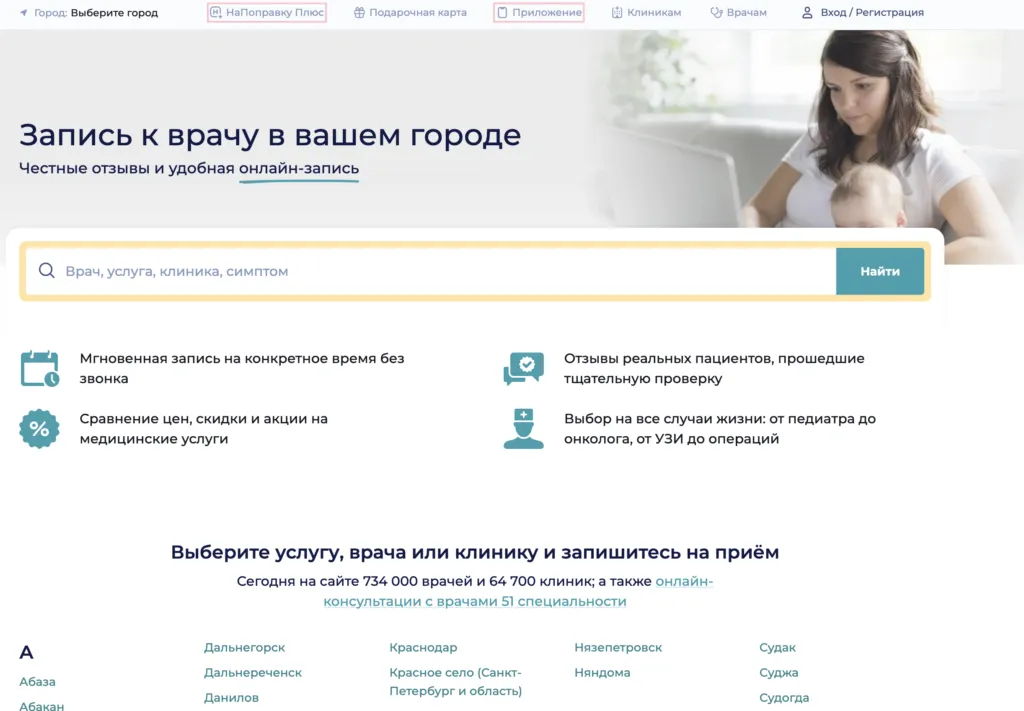The height and width of the screenshot is (711, 1024).
Task: Select the city Судак
Action: [777, 648]
